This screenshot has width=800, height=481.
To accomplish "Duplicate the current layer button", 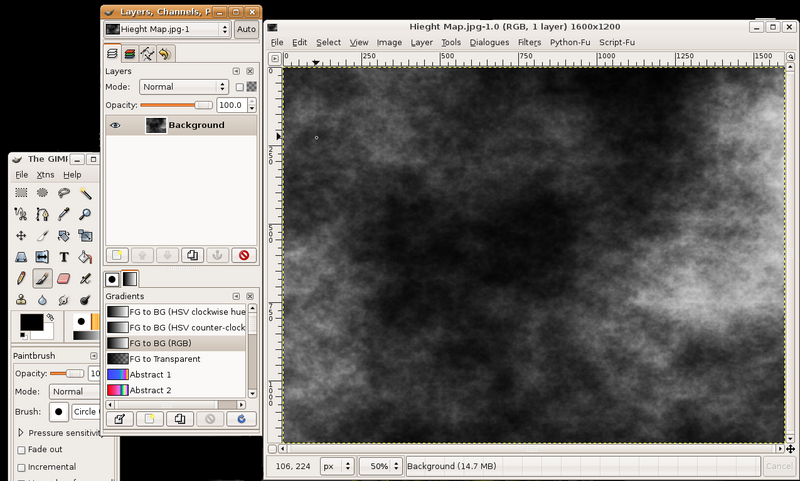I will pos(192,255).
